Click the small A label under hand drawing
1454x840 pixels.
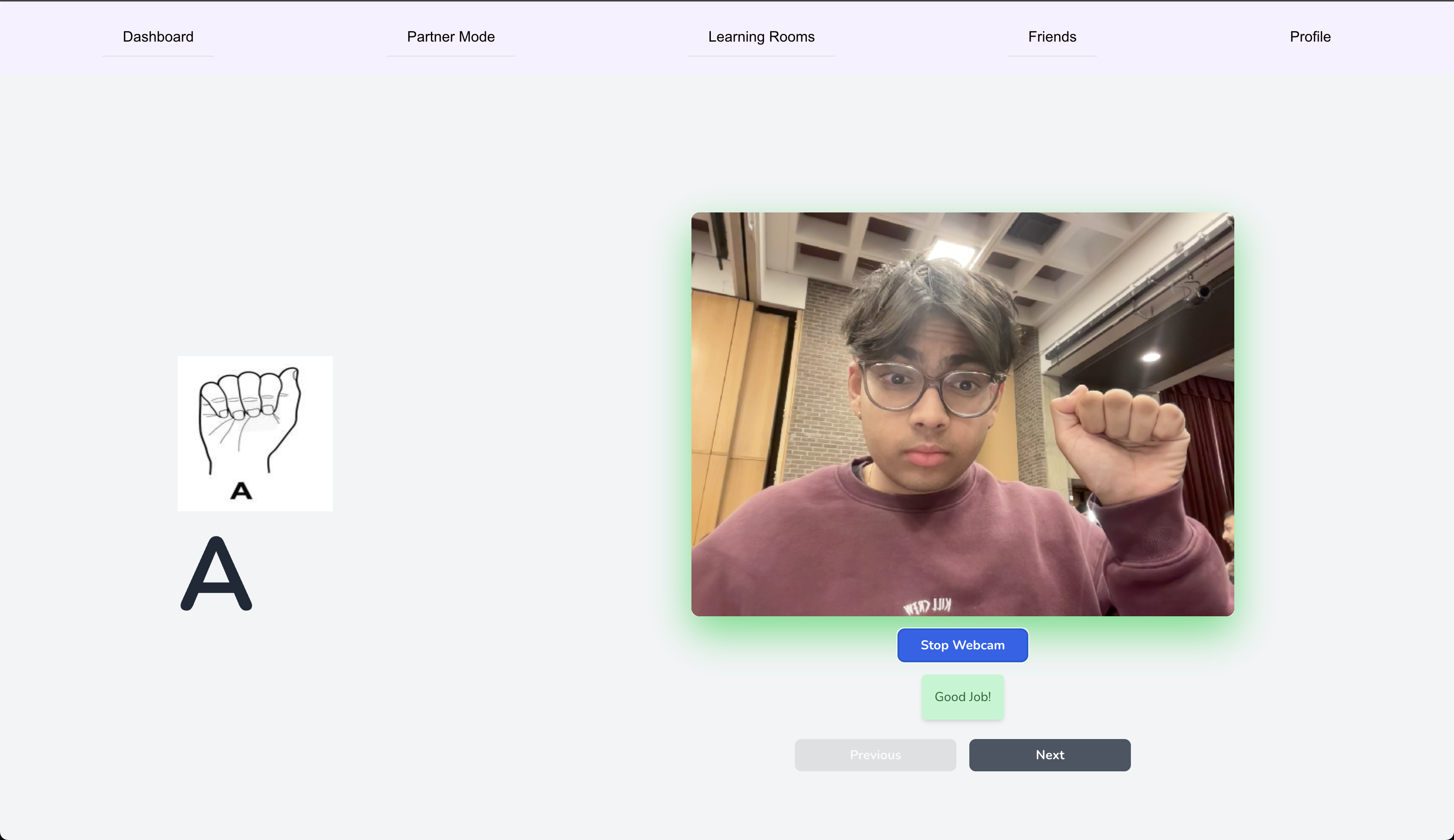241,491
